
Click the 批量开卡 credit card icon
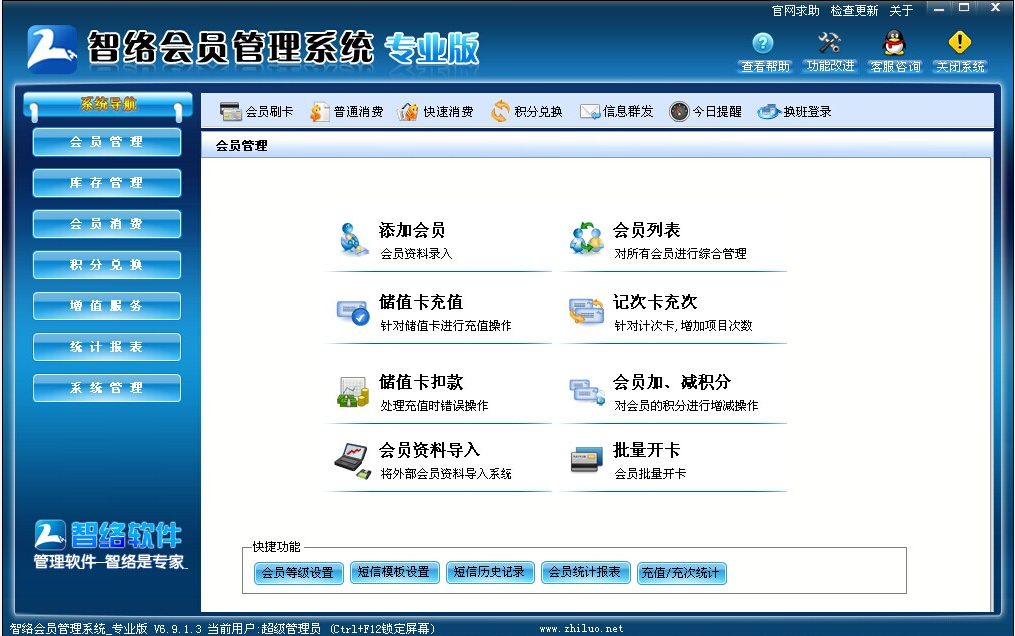click(x=586, y=459)
